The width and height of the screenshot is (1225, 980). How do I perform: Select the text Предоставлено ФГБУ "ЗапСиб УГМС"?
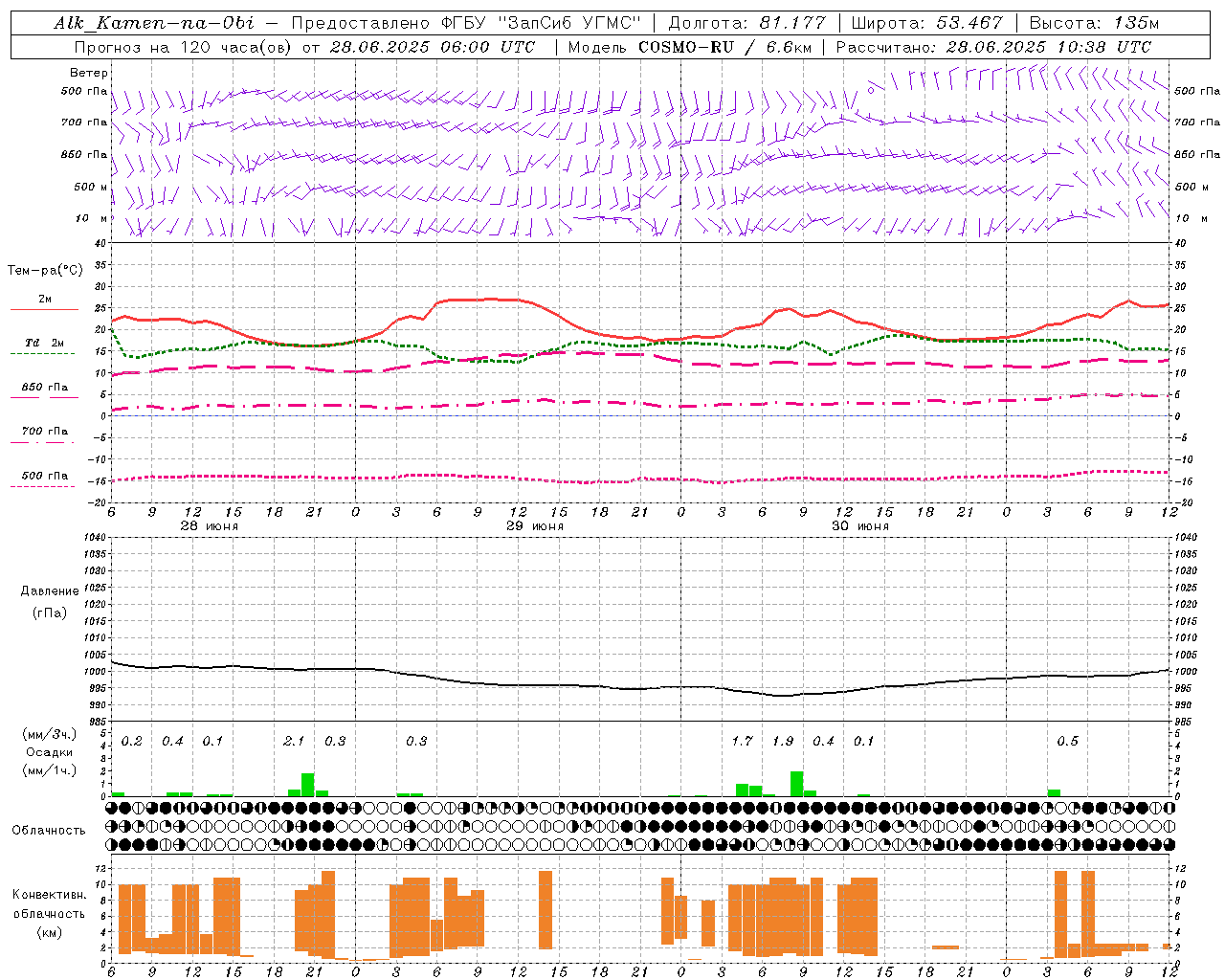pos(465,23)
